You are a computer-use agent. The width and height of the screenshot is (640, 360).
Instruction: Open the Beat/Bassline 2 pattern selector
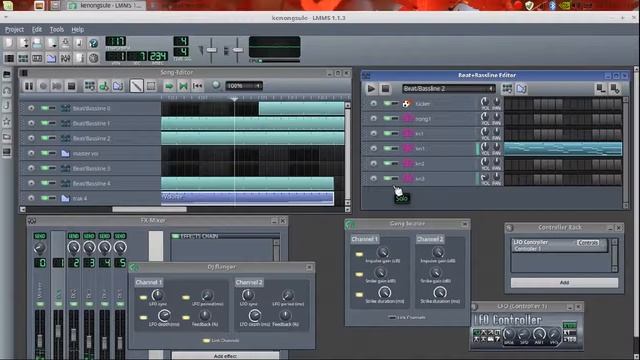[449, 88]
